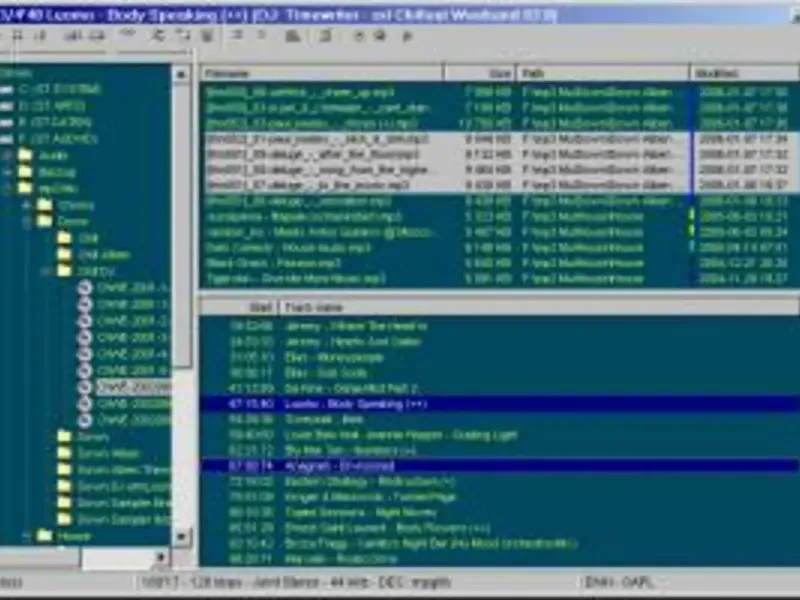800x600 pixels.
Task: Click the Track name column header
Action: click(539, 307)
